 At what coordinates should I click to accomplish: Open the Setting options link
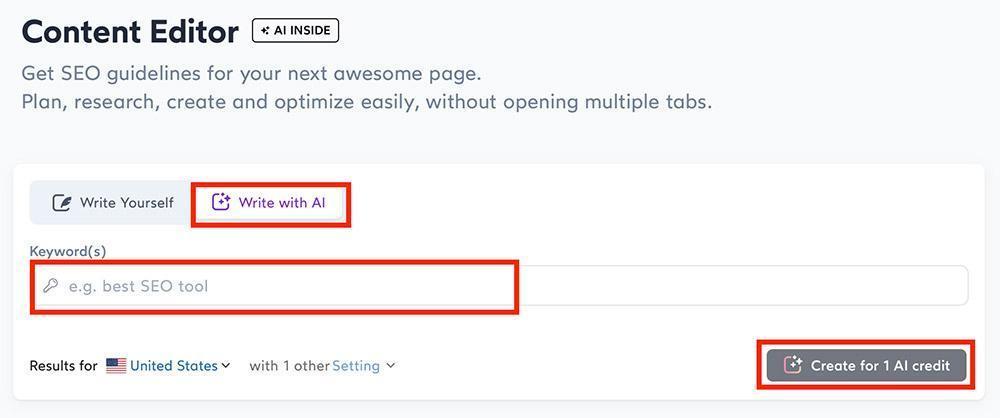(x=356, y=366)
